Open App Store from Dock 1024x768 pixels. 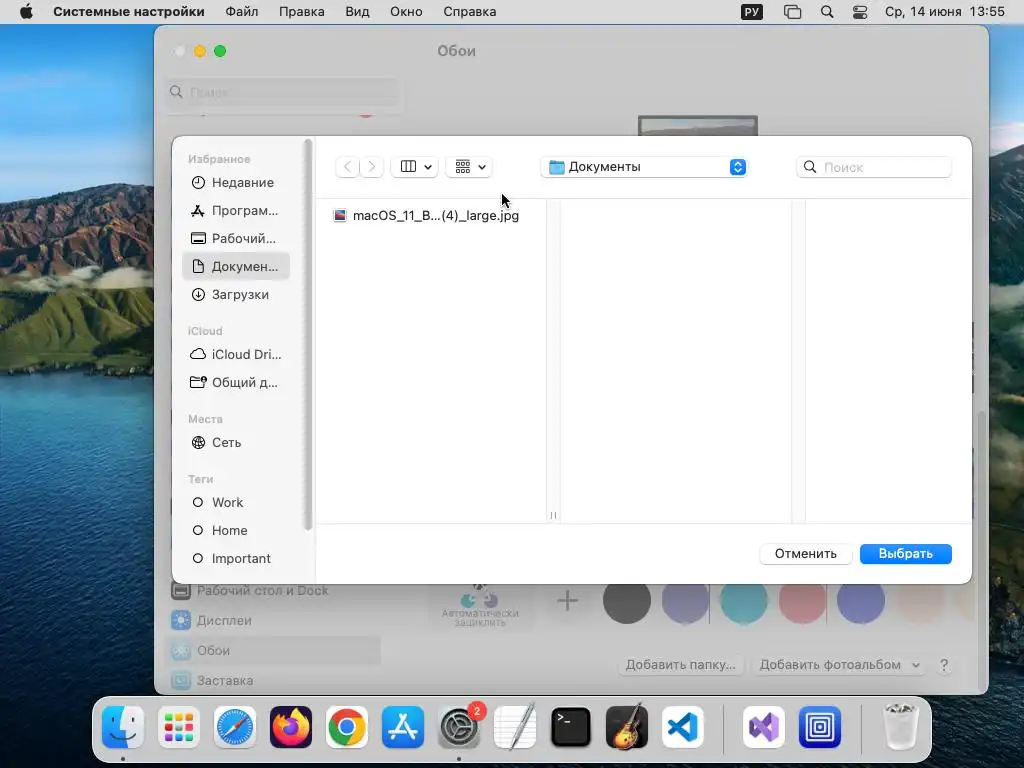tap(403, 727)
